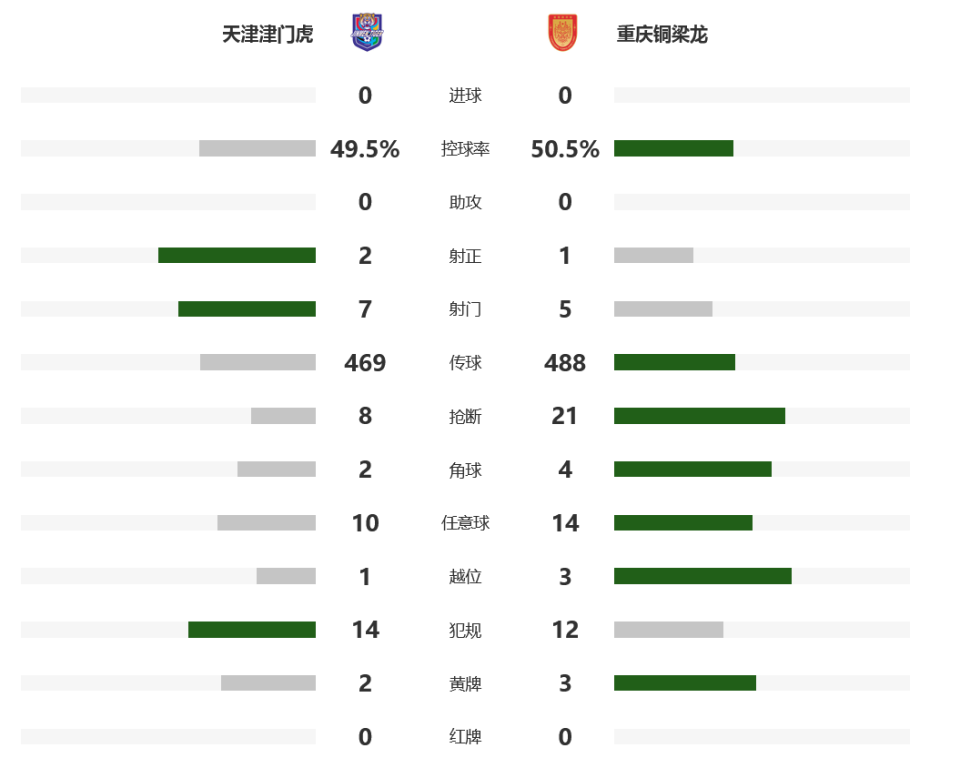960x758 pixels.
Task: Click the 射正 shots on target label
Action: click(x=465, y=256)
